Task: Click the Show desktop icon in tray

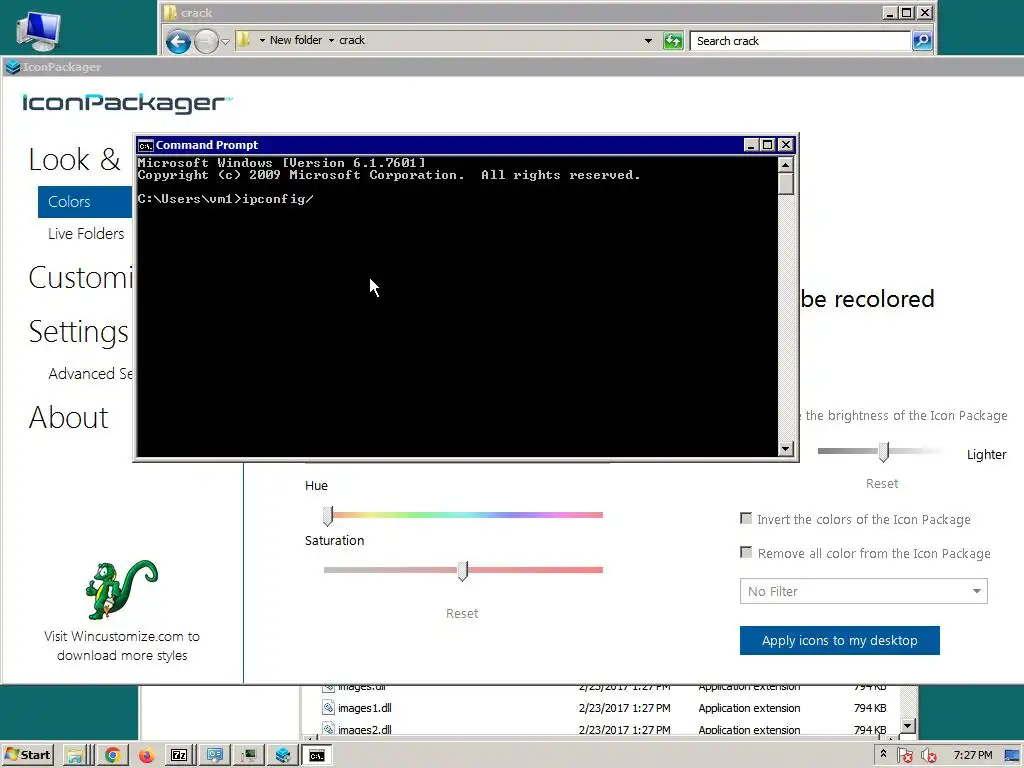Action: [x=1012, y=756]
